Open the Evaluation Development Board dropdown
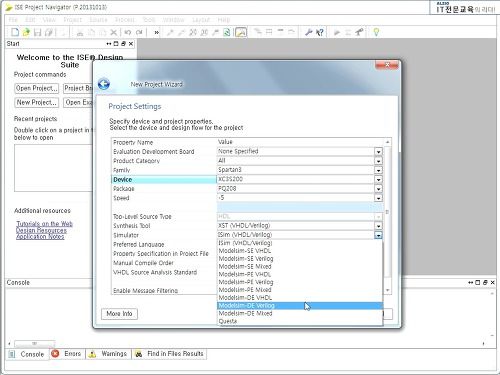The height and width of the screenshot is (375, 500). (378, 152)
